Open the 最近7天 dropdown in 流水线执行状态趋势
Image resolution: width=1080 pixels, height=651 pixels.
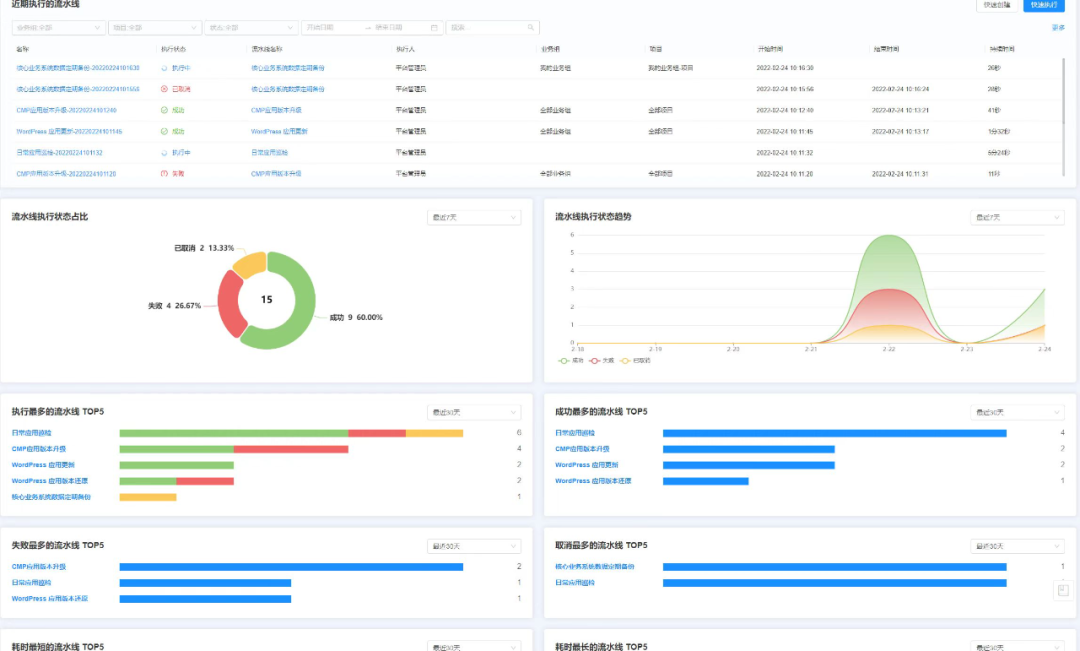[x=1017, y=217]
